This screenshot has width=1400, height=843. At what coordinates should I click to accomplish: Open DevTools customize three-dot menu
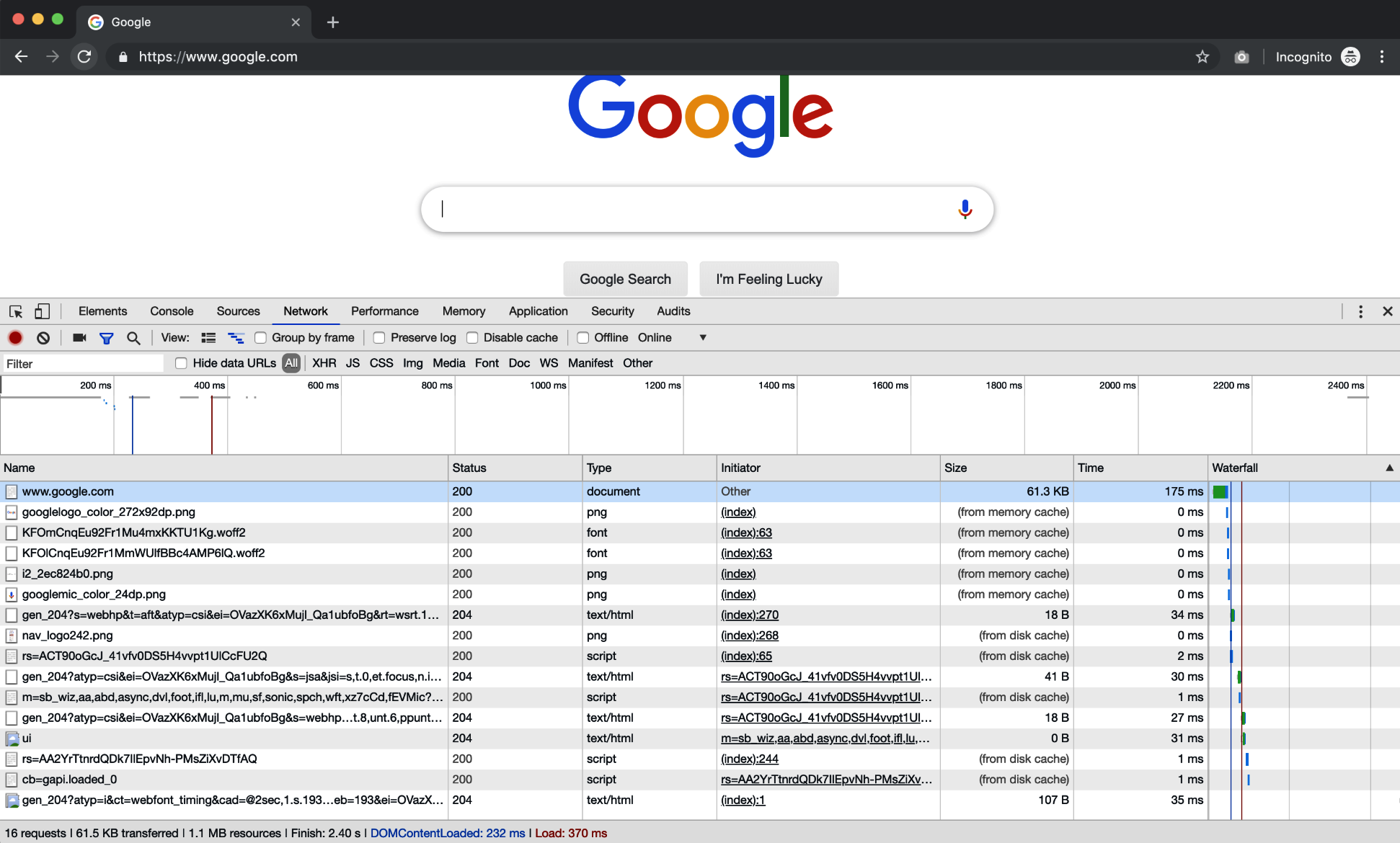pos(1360,311)
